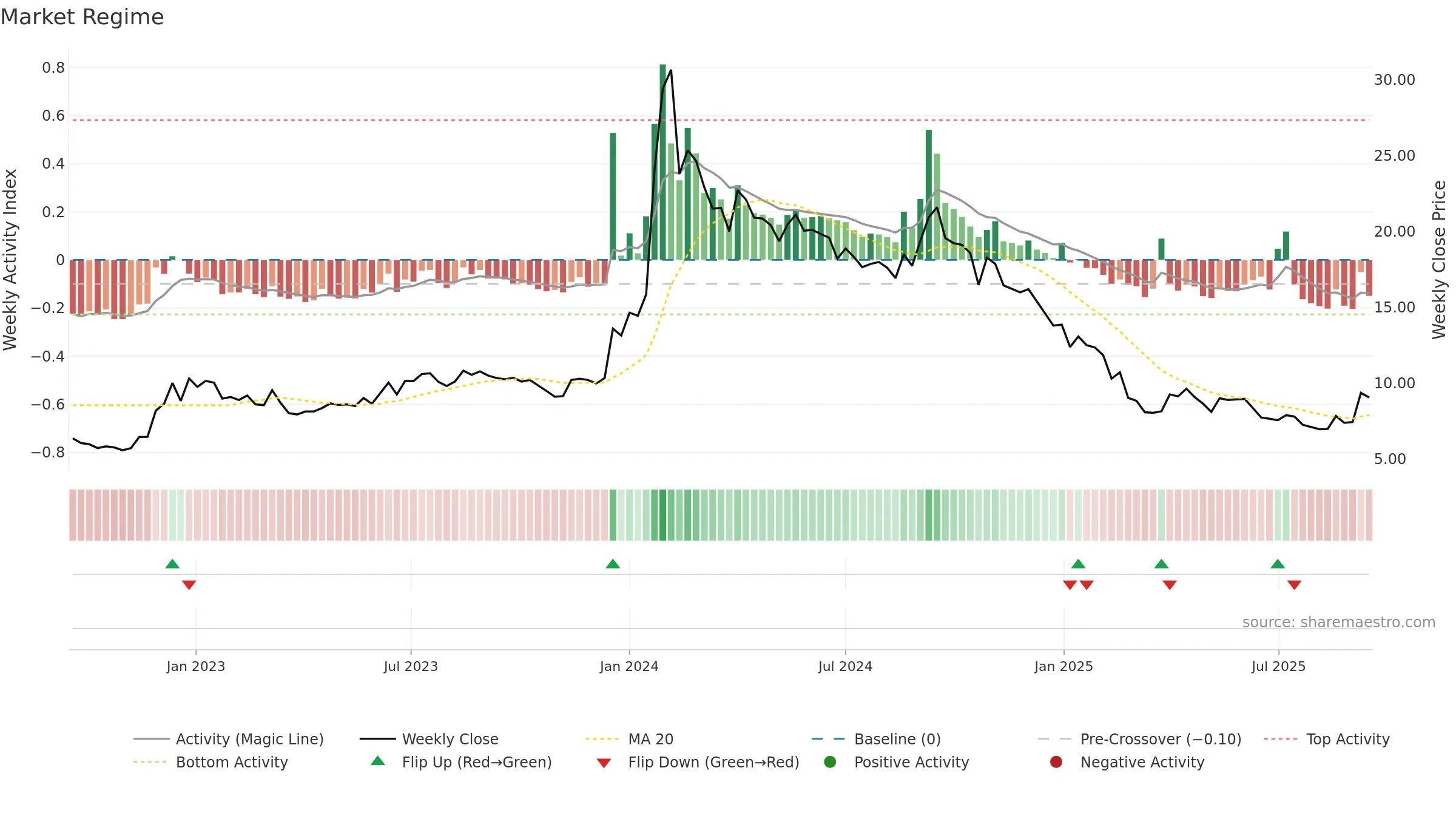Image resolution: width=1456 pixels, height=819 pixels.
Task: Click the black Weekly Close line swatch in legend
Action: [x=377, y=739]
